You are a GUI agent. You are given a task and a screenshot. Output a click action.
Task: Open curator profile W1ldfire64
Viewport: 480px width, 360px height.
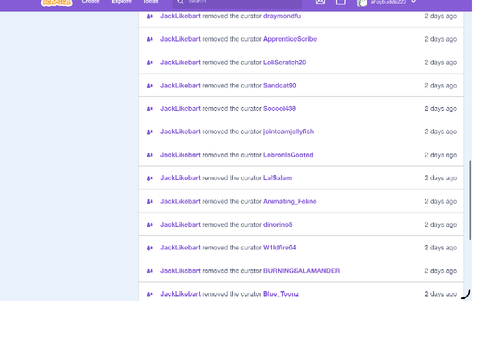click(x=280, y=248)
